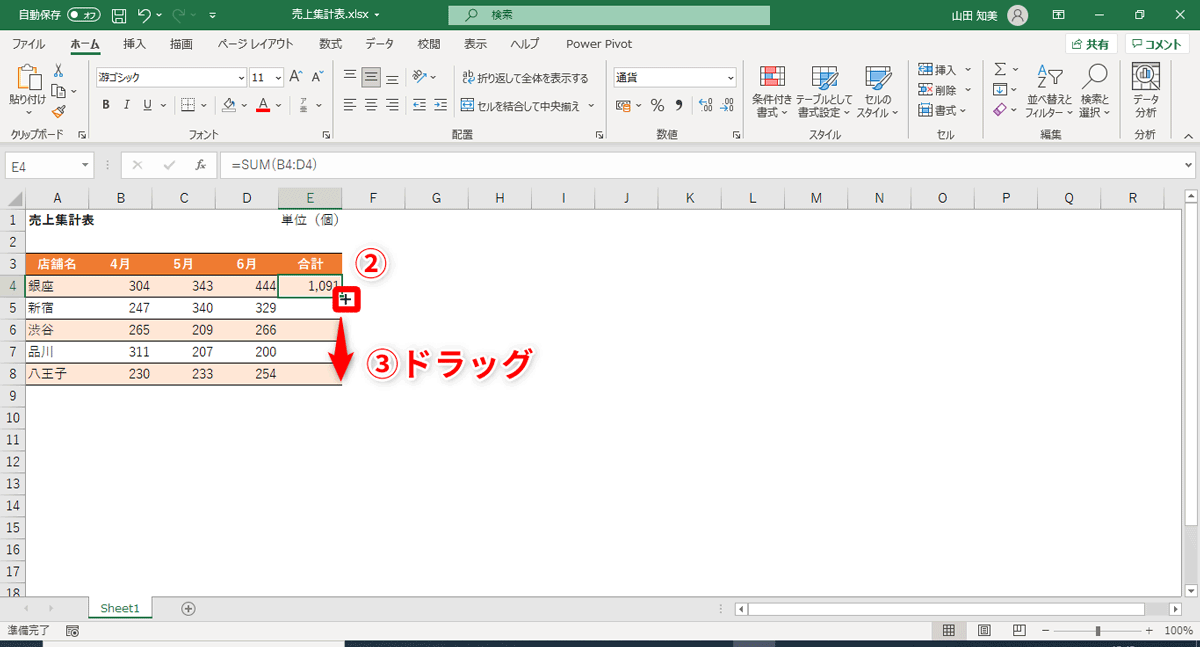This screenshot has width=1200, height=647.
Task: Open 並べ替えとフィルター menu
Action: tap(1048, 92)
